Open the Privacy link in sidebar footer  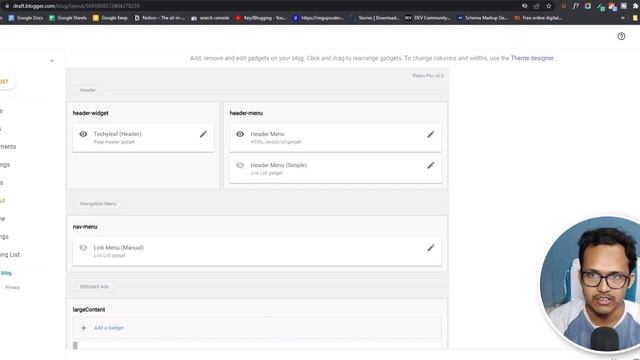12,287
